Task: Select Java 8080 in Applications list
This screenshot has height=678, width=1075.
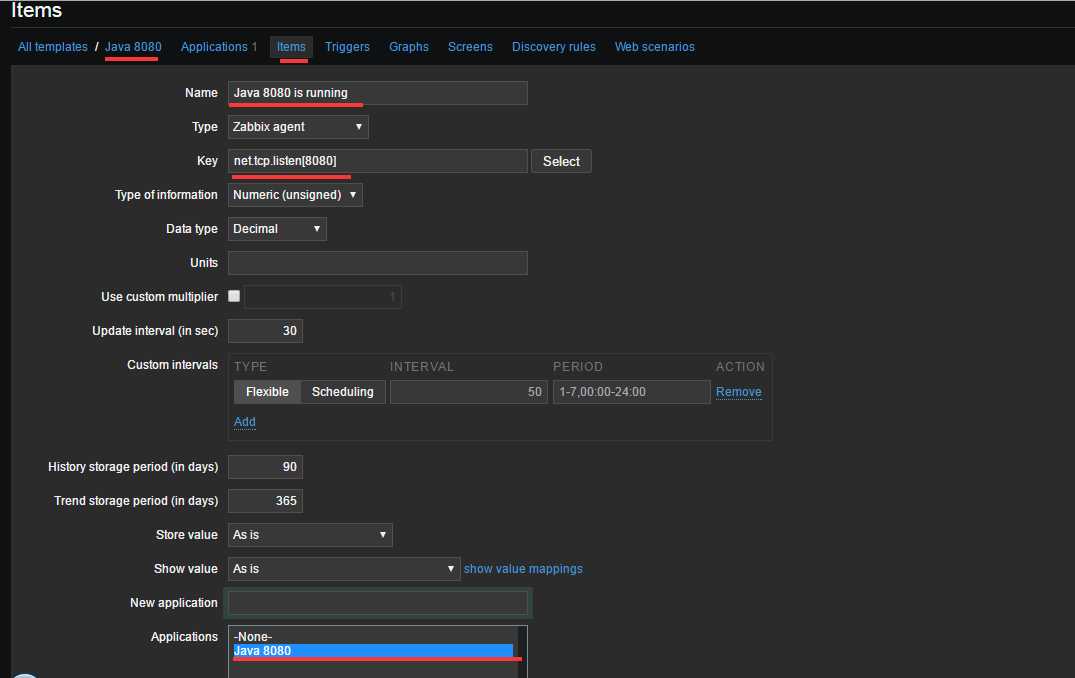Action: (373, 651)
